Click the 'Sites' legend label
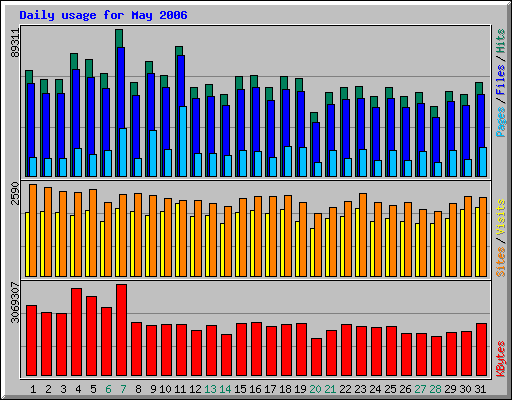This screenshot has width=512, height=400. tap(501, 262)
